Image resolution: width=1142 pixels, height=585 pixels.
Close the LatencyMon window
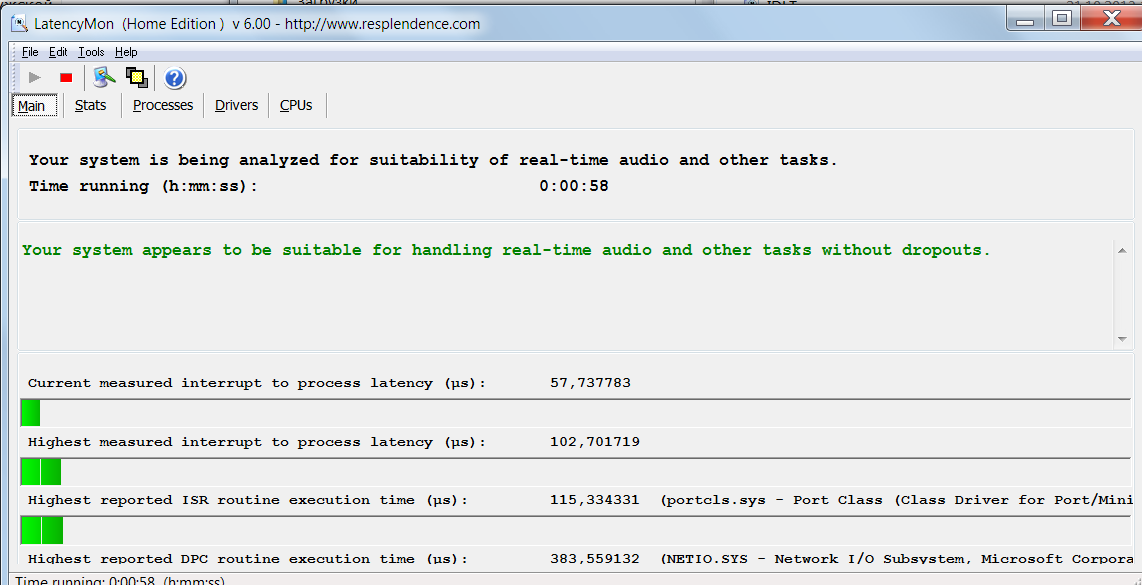click(1111, 19)
